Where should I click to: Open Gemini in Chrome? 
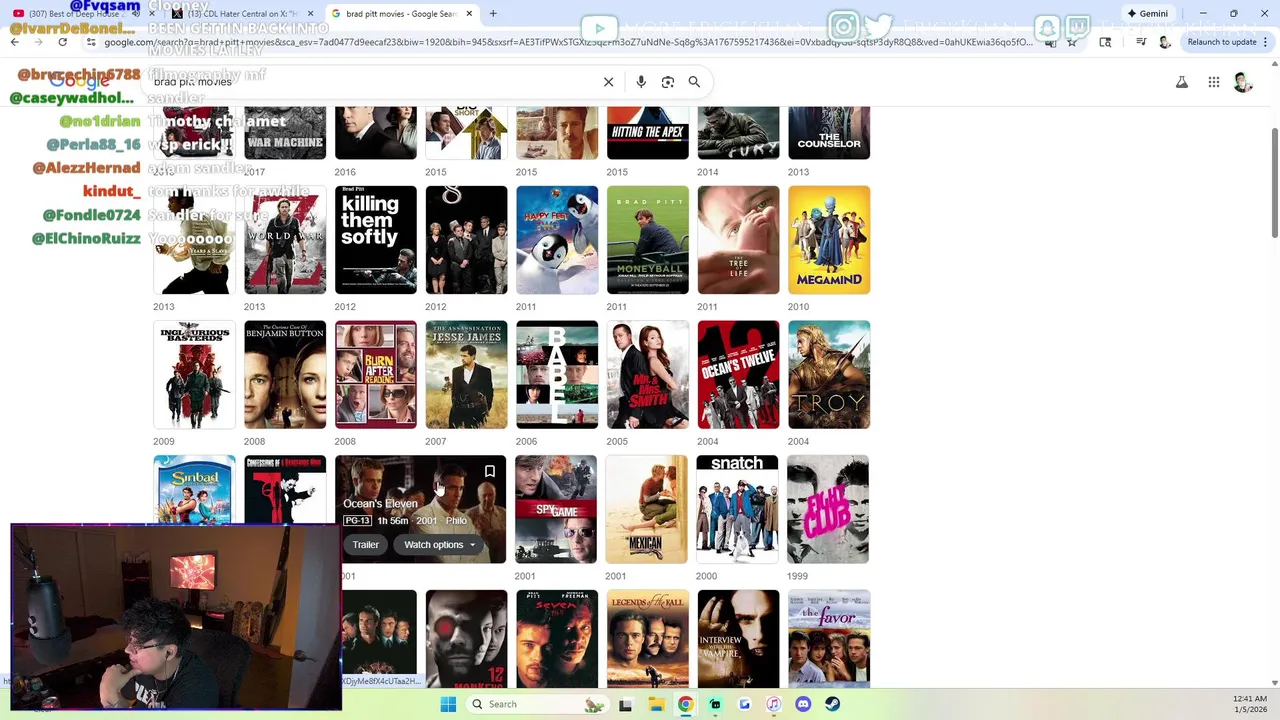(x=1147, y=13)
